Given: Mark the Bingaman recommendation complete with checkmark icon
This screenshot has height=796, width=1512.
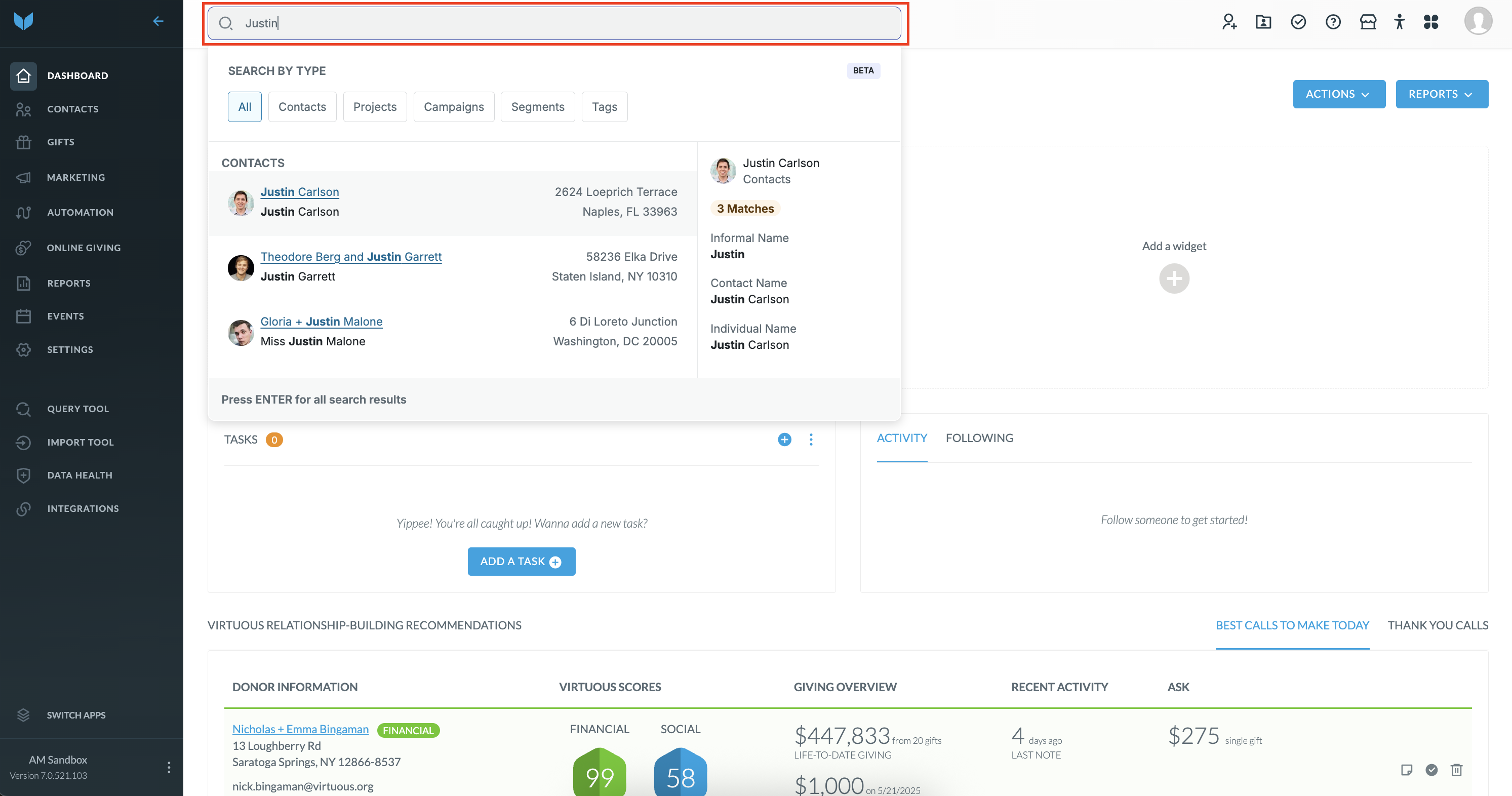Looking at the screenshot, I should pos(1431,770).
